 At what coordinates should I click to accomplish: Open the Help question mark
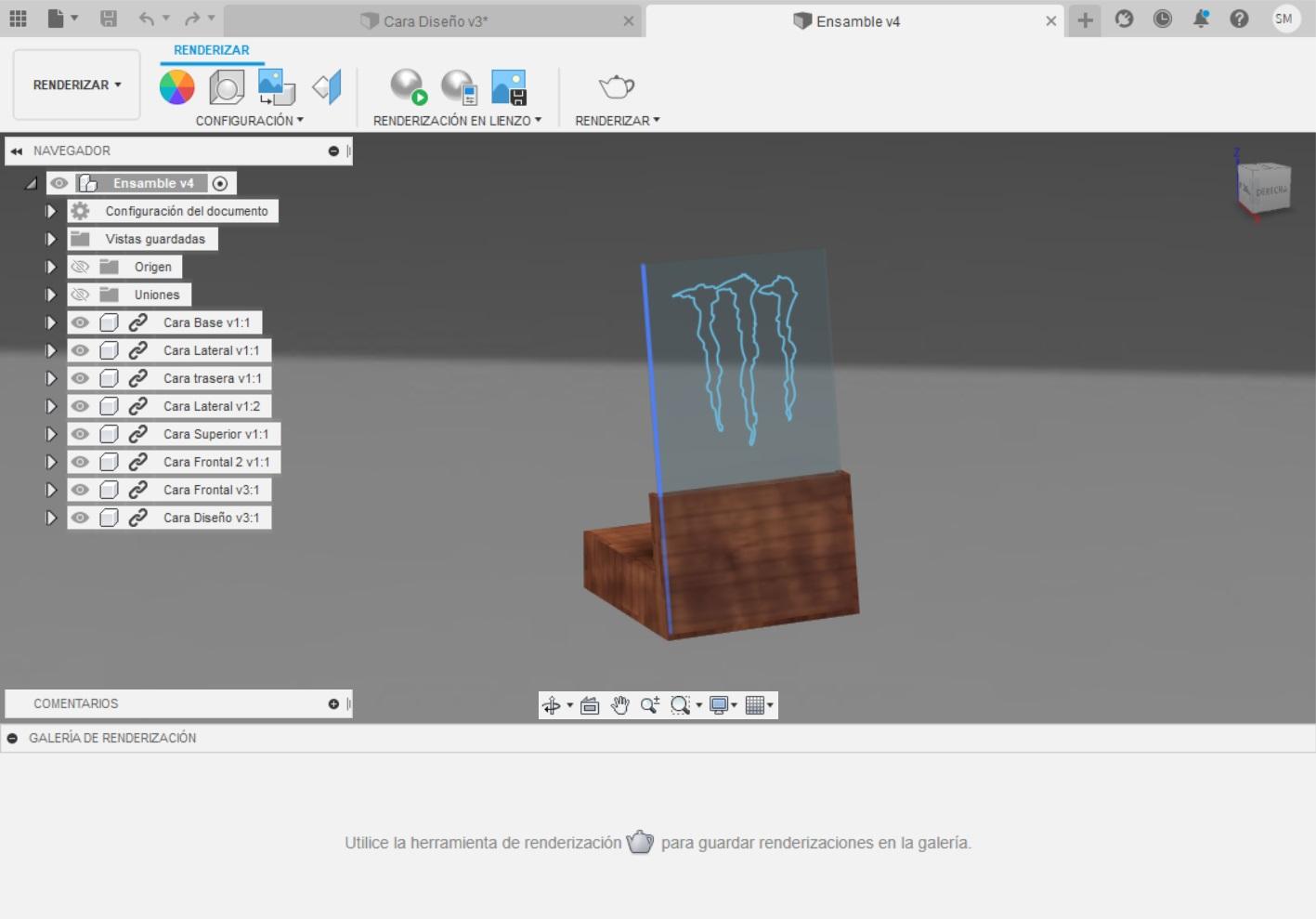(x=1239, y=19)
